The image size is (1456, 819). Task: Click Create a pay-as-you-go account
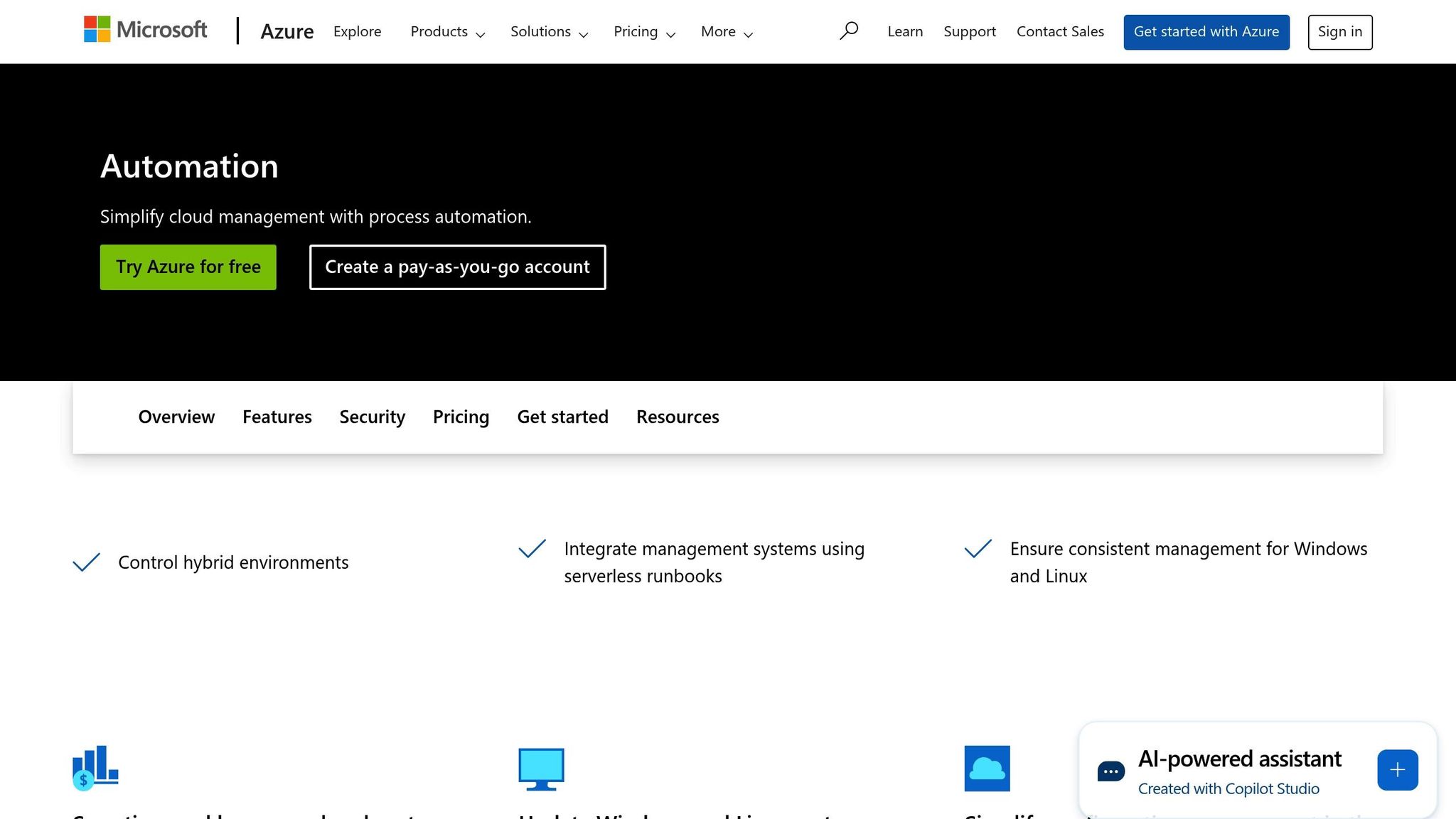click(458, 267)
